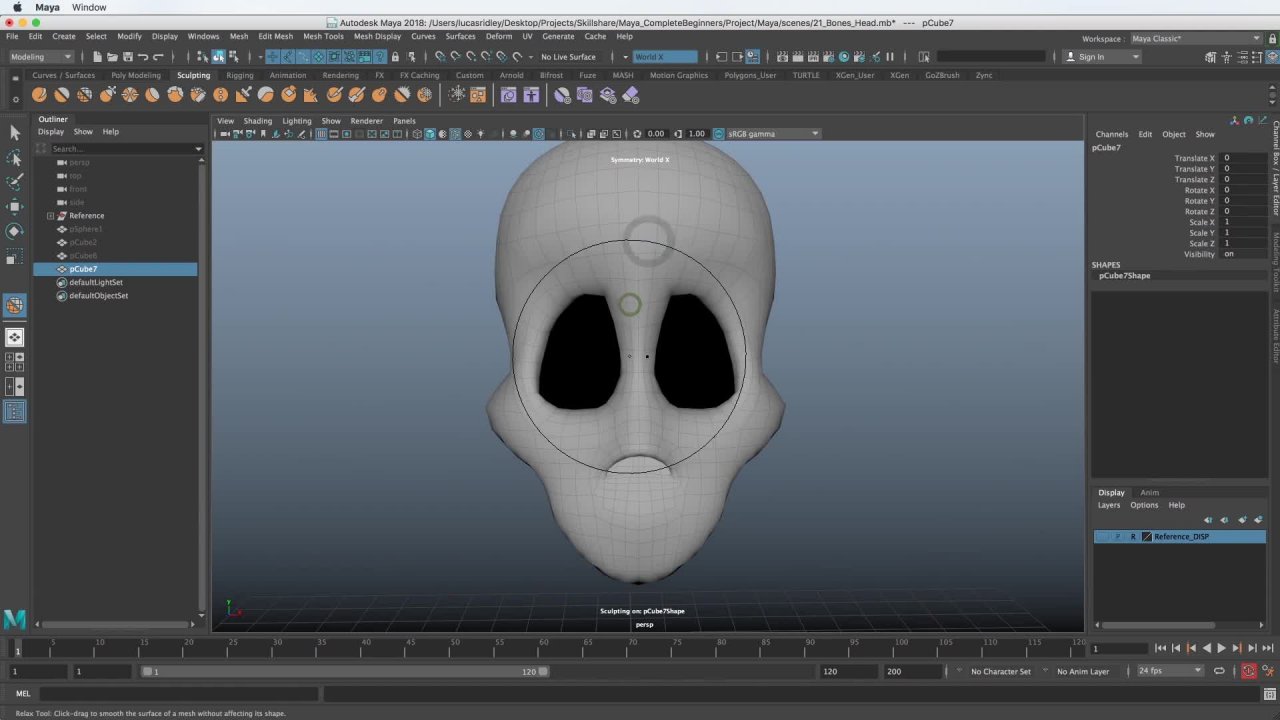The image size is (1280, 720).
Task: Open the Render View icon in the status line
Action: pyautogui.click(x=782, y=57)
